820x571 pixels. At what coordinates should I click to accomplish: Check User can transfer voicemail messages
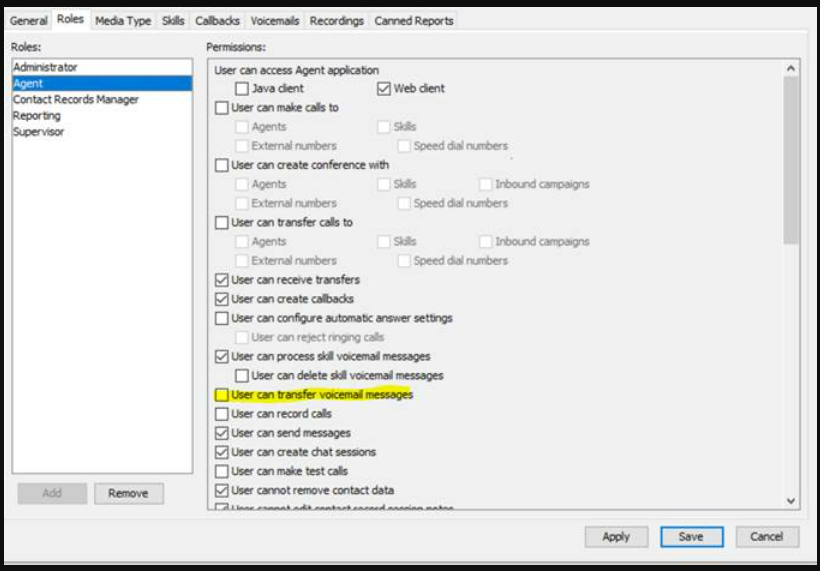pos(222,395)
